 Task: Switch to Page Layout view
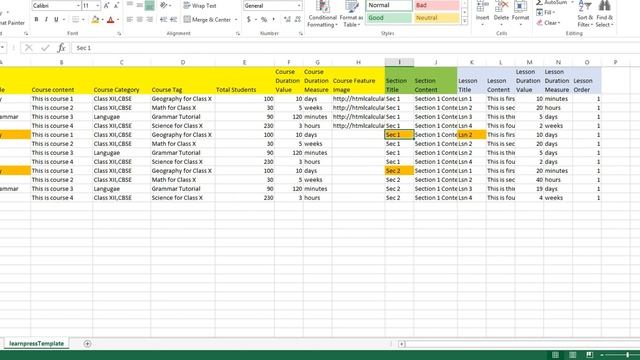click(573, 355)
